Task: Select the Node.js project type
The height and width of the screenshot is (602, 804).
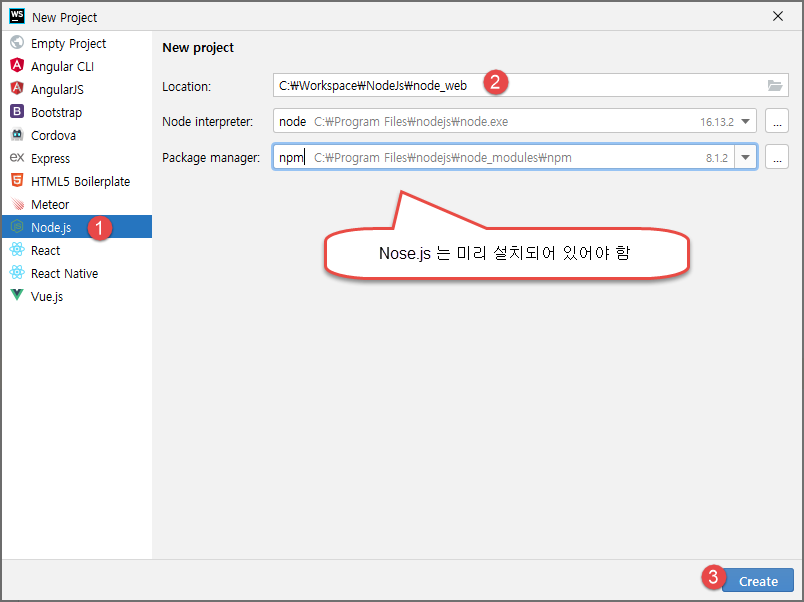Action: click(x=77, y=227)
